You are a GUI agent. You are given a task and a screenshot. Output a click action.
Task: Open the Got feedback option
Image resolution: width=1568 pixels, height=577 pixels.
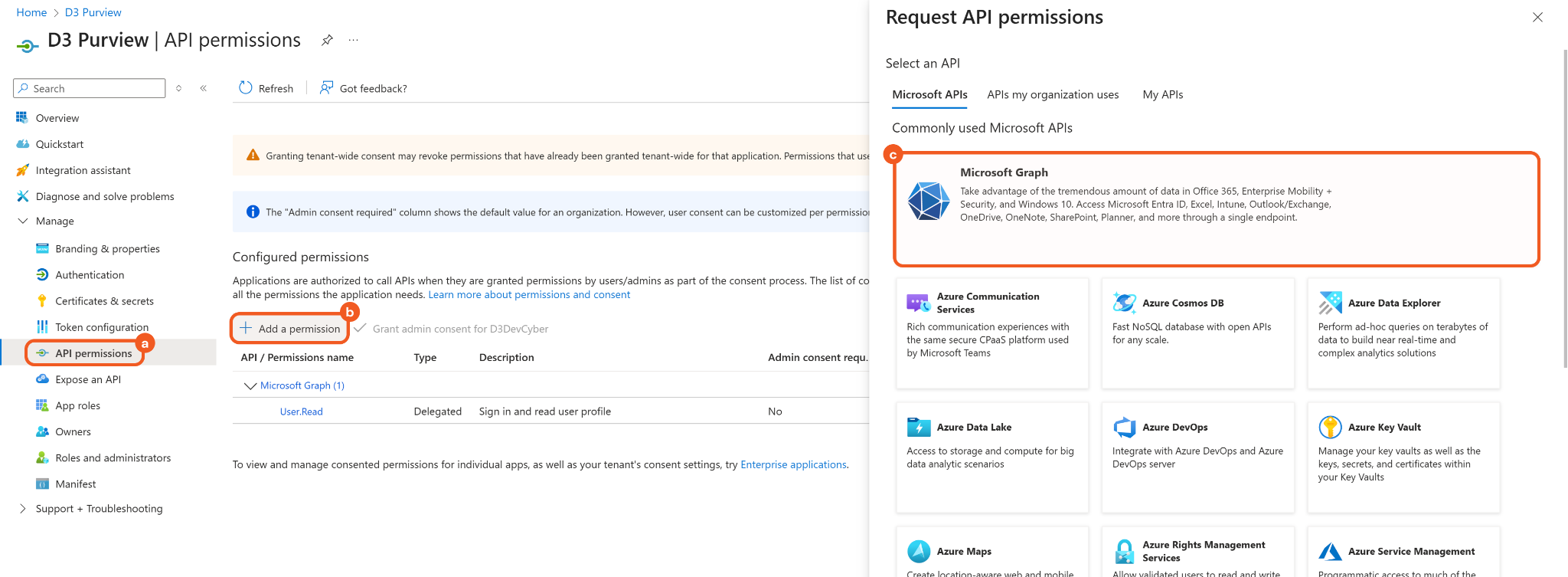pyautogui.click(x=364, y=88)
